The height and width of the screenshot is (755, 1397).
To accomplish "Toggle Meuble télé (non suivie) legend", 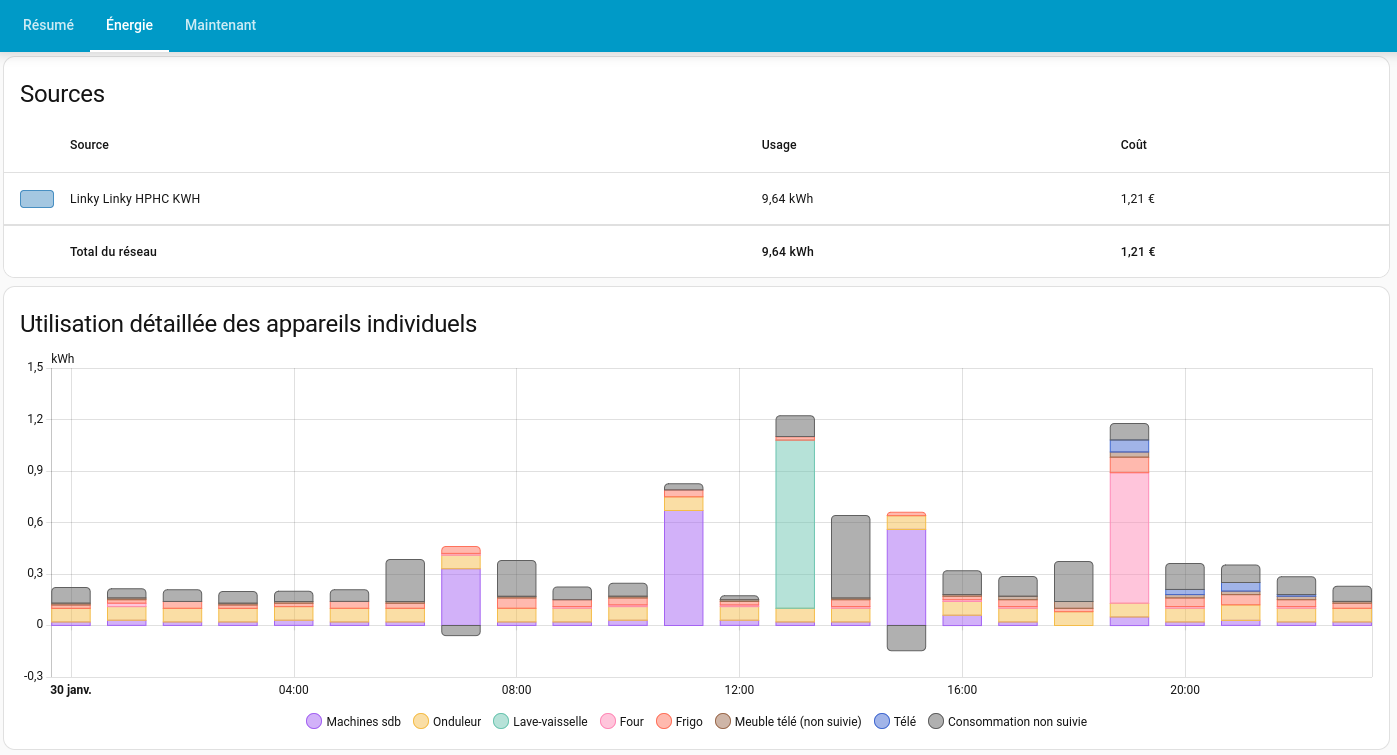I will [788, 721].
